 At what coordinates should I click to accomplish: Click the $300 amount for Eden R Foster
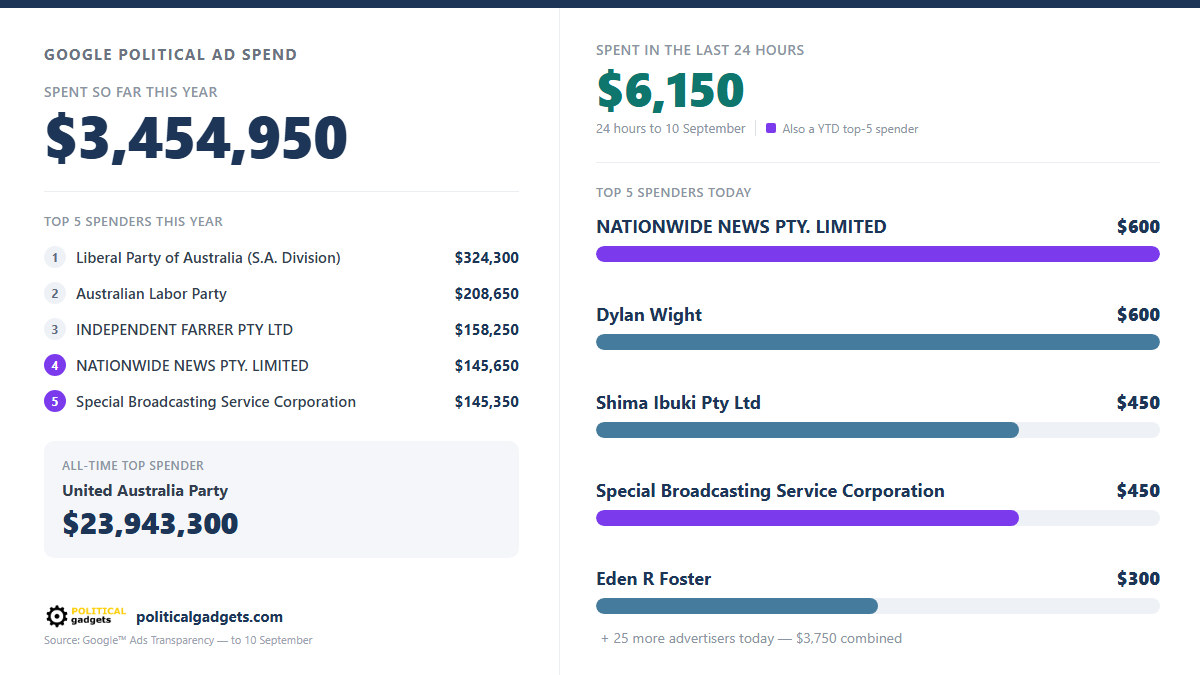[1138, 579]
